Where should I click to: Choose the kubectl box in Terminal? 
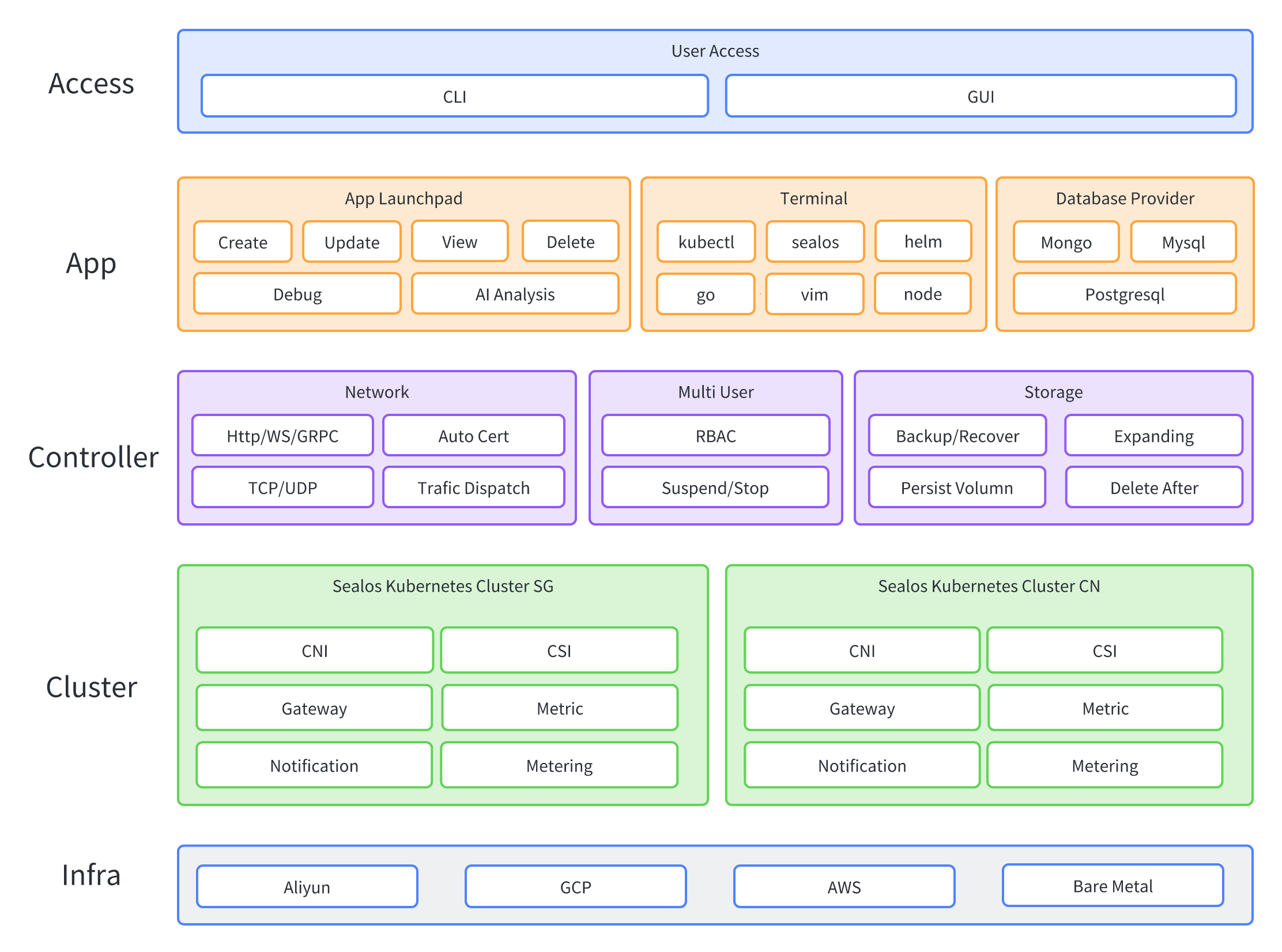point(706,242)
